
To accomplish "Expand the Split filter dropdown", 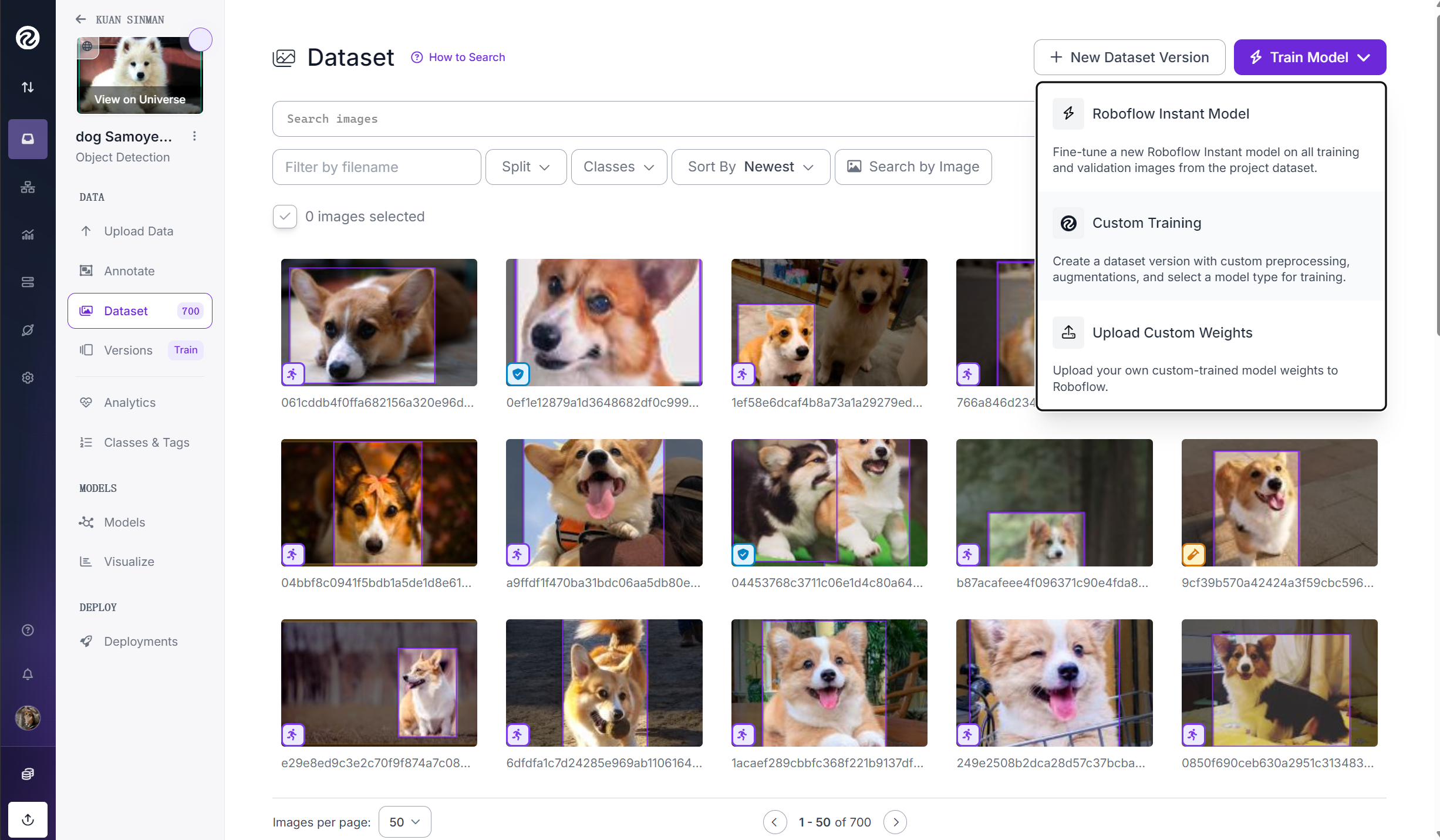I will point(525,167).
